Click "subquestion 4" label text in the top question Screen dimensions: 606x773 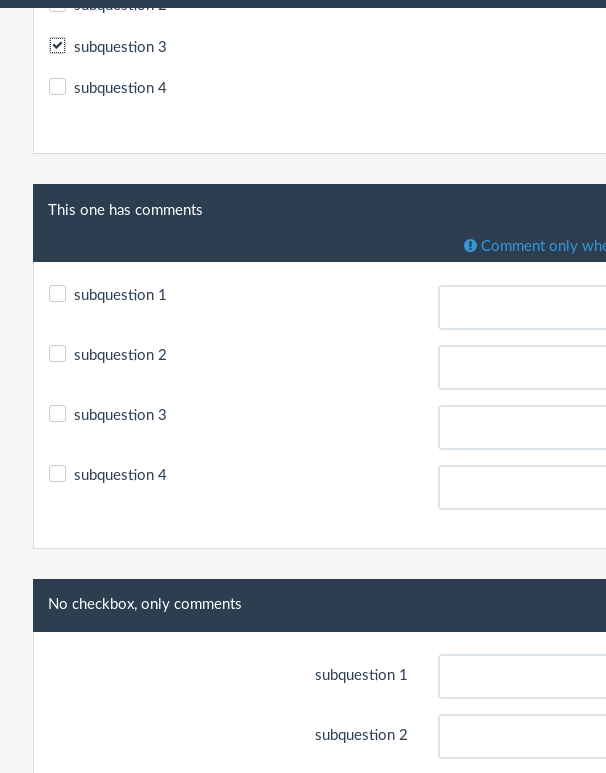click(120, 88)
